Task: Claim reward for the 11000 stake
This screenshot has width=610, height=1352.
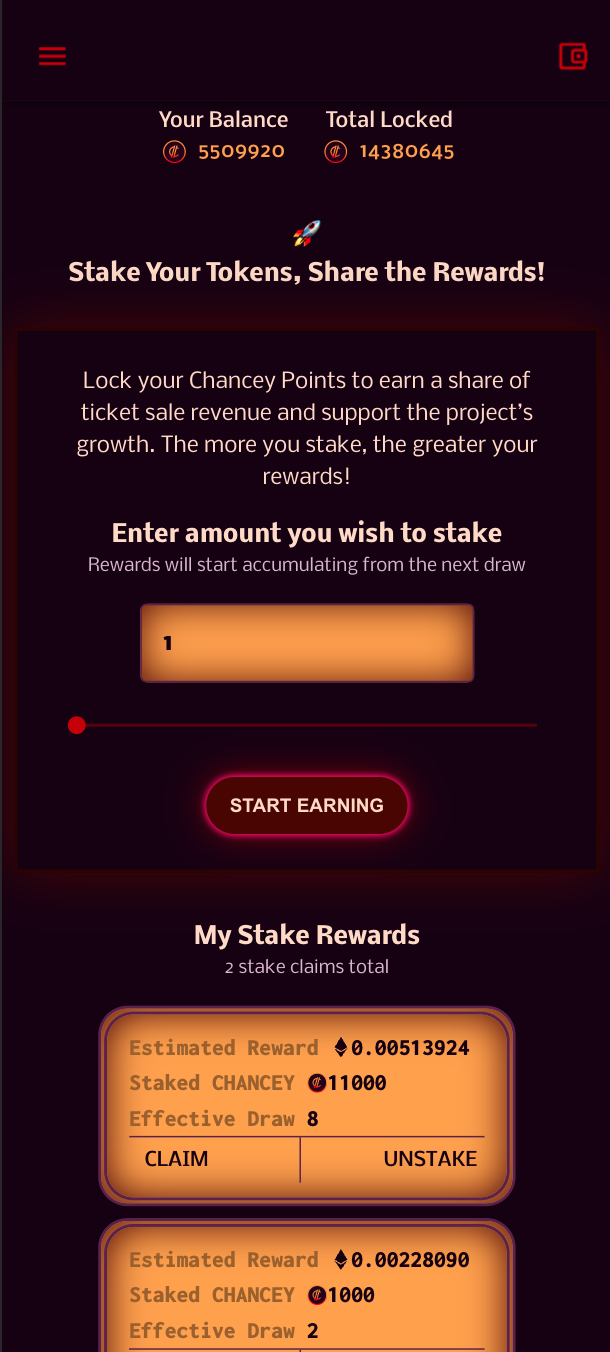Action: (x=176, y=1159)
